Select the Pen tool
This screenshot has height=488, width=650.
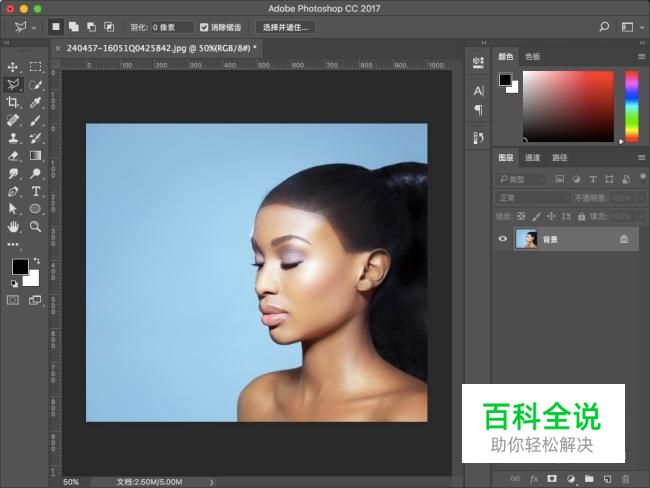(x=13, y=191)
